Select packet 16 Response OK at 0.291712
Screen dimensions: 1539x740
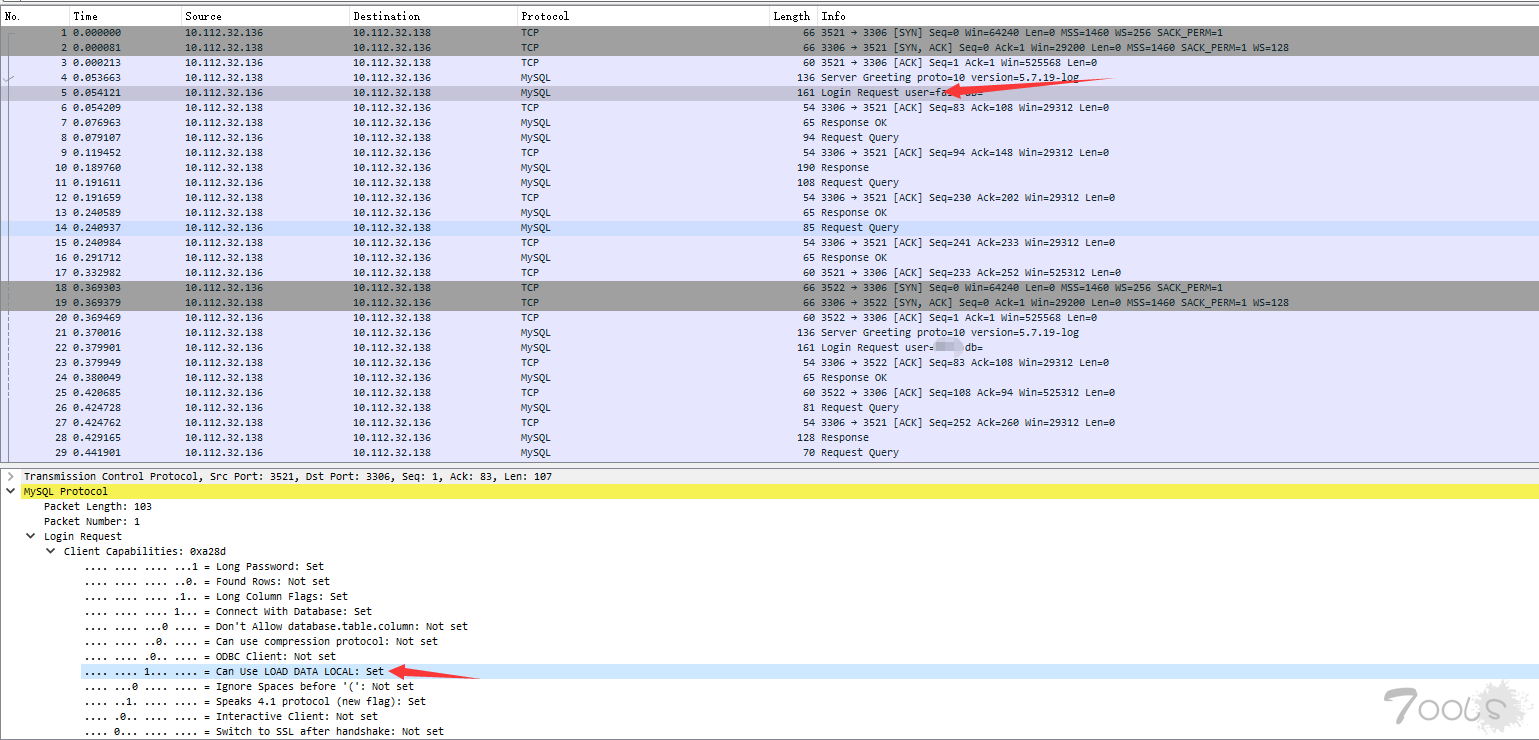coord(769,257)
